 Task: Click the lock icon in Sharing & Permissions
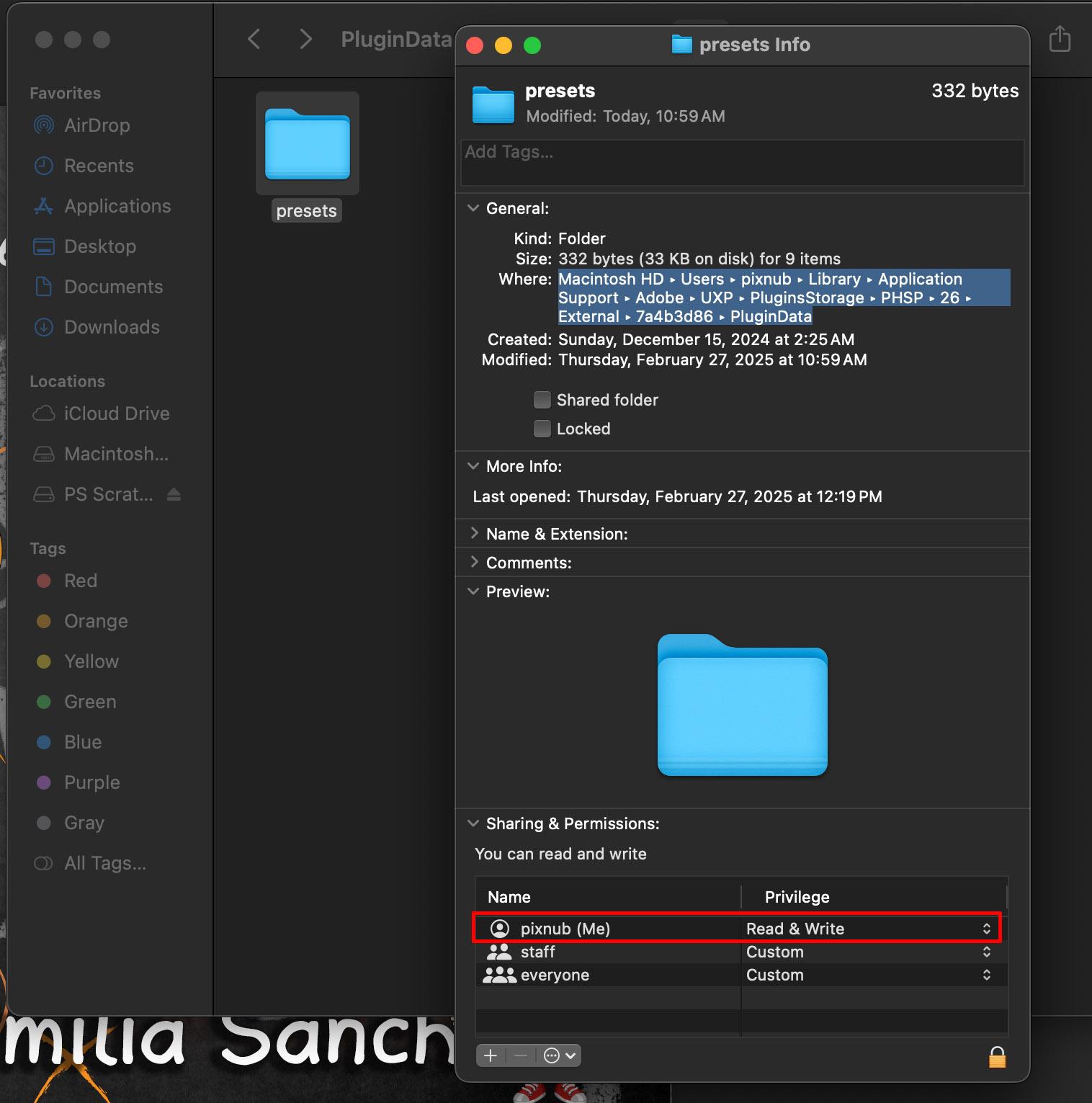[997, 1057]
